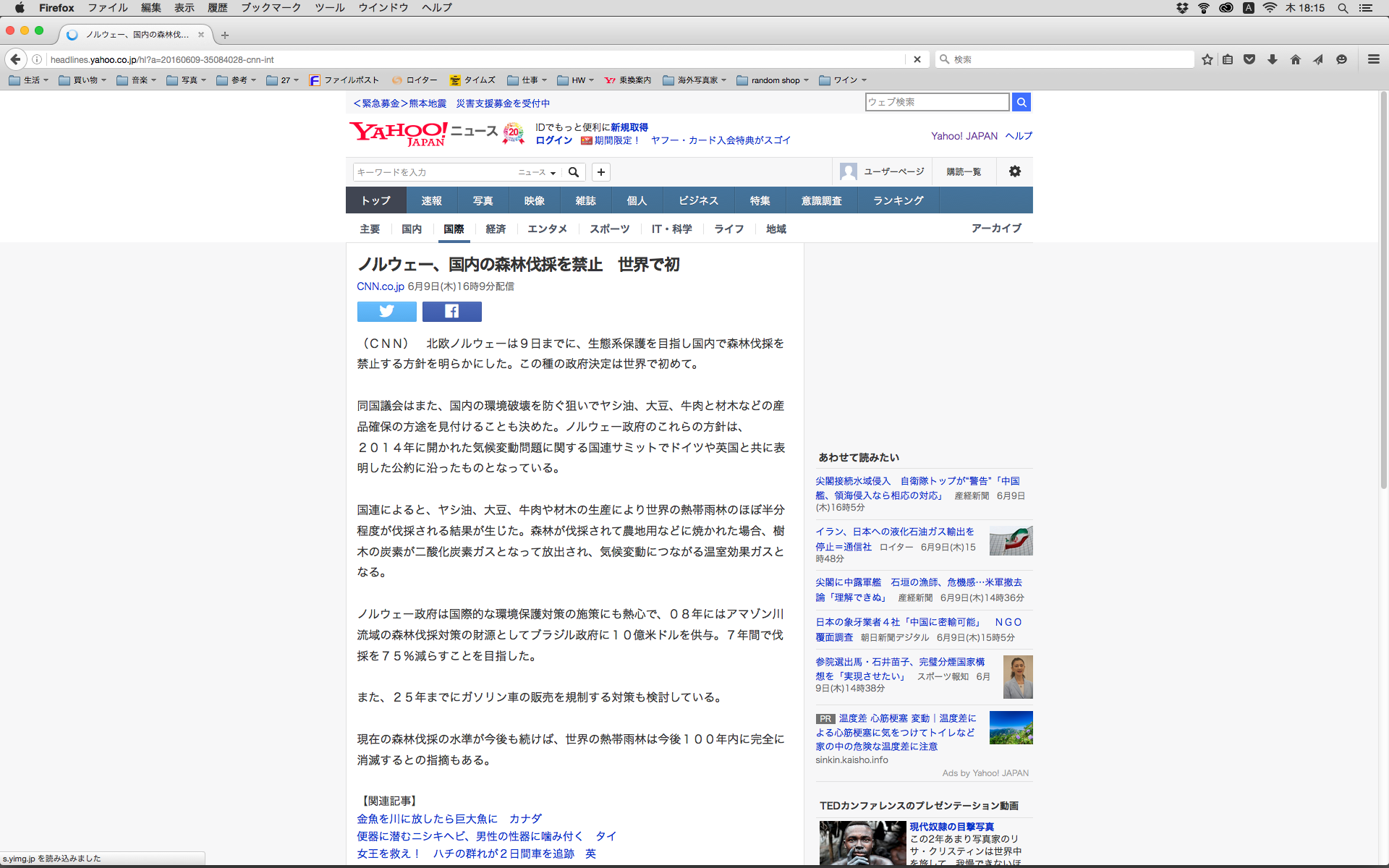Click the ログイン link

tap(553, 140)
